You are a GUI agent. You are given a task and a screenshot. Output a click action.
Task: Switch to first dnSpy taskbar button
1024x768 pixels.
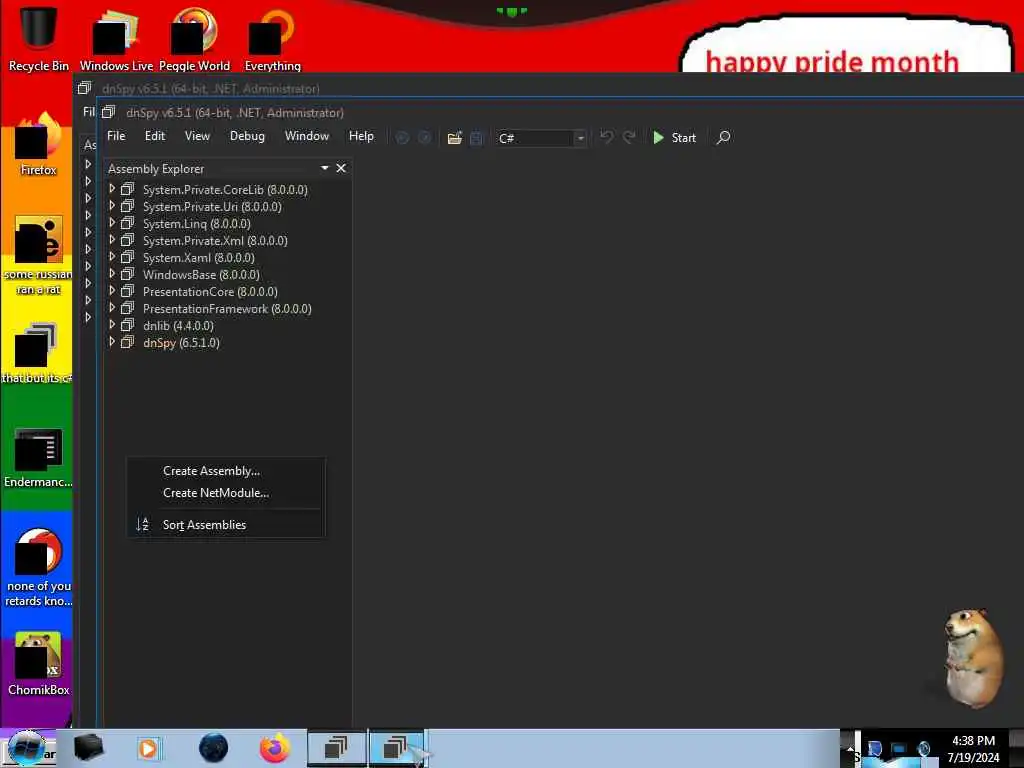[336, 748]
